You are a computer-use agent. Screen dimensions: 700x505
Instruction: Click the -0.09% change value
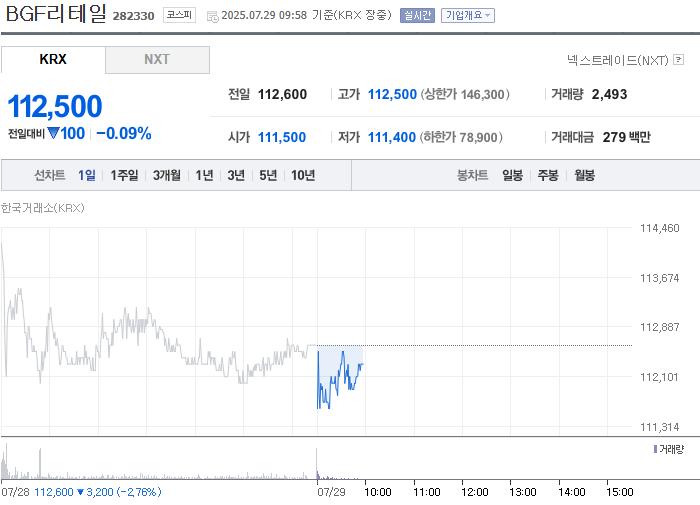tap(124, 134)
